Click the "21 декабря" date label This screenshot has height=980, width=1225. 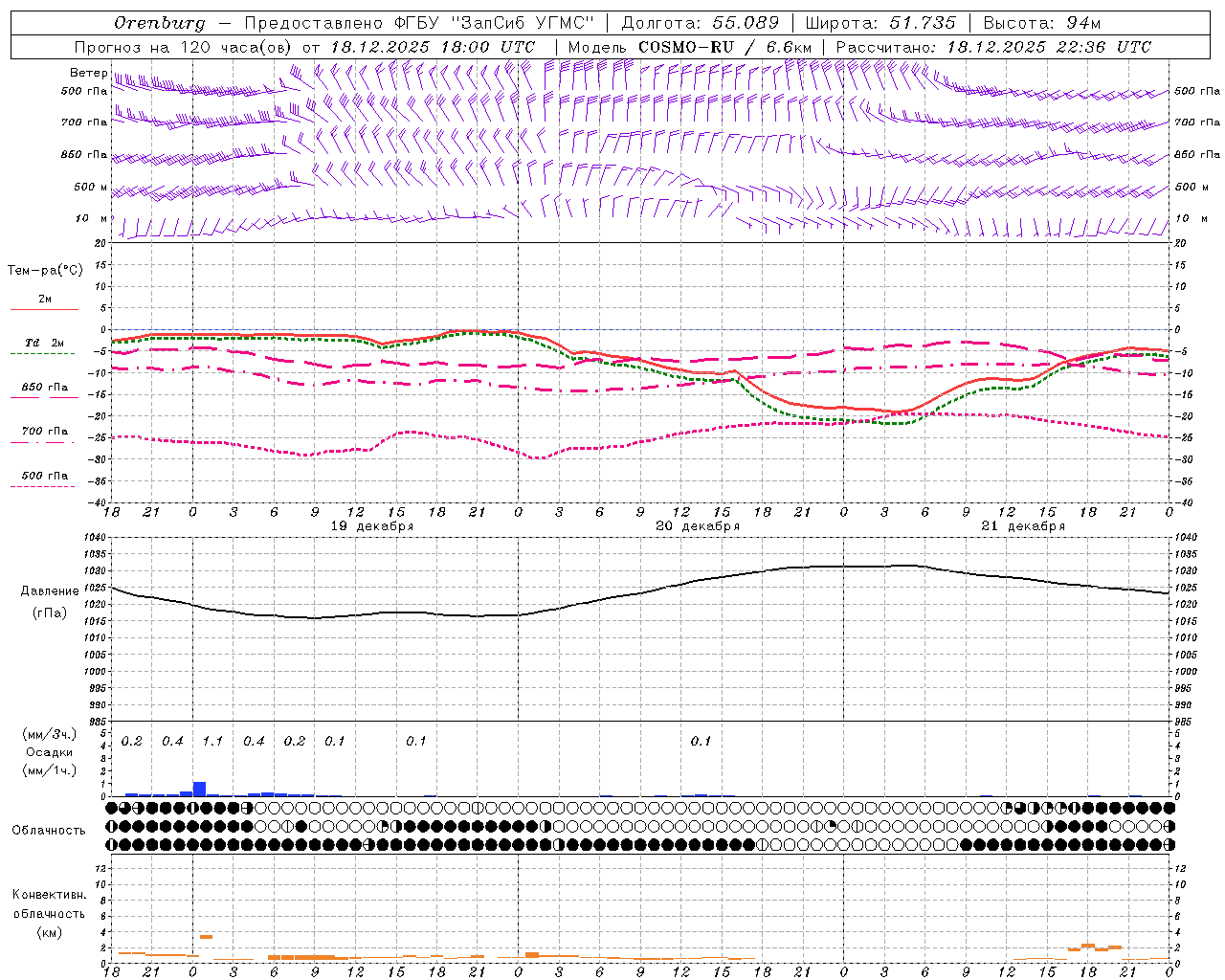[1023, 526]
